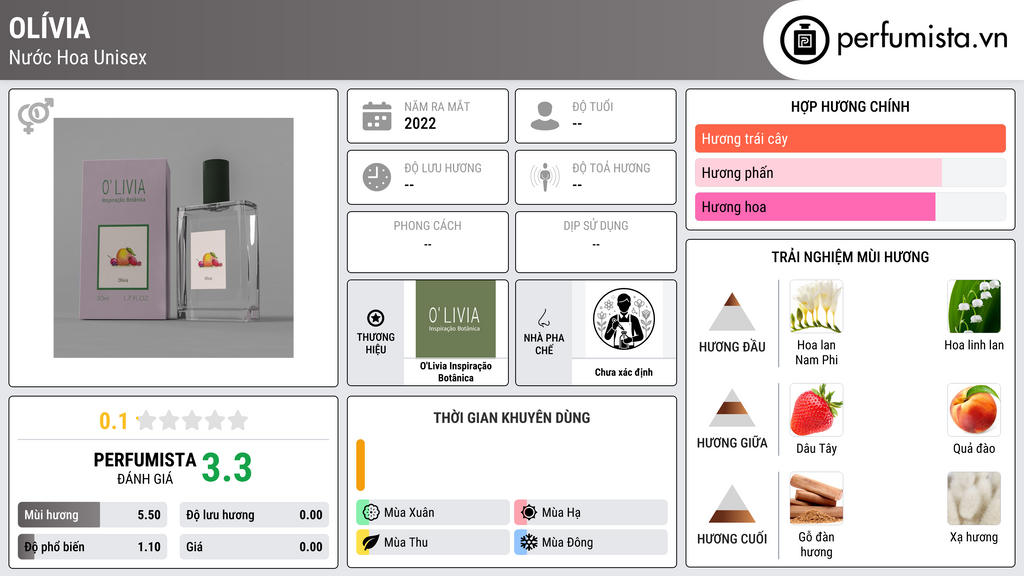Click the Mùa Xuân flower icon

pyautogui.click(x=371, y=513)
